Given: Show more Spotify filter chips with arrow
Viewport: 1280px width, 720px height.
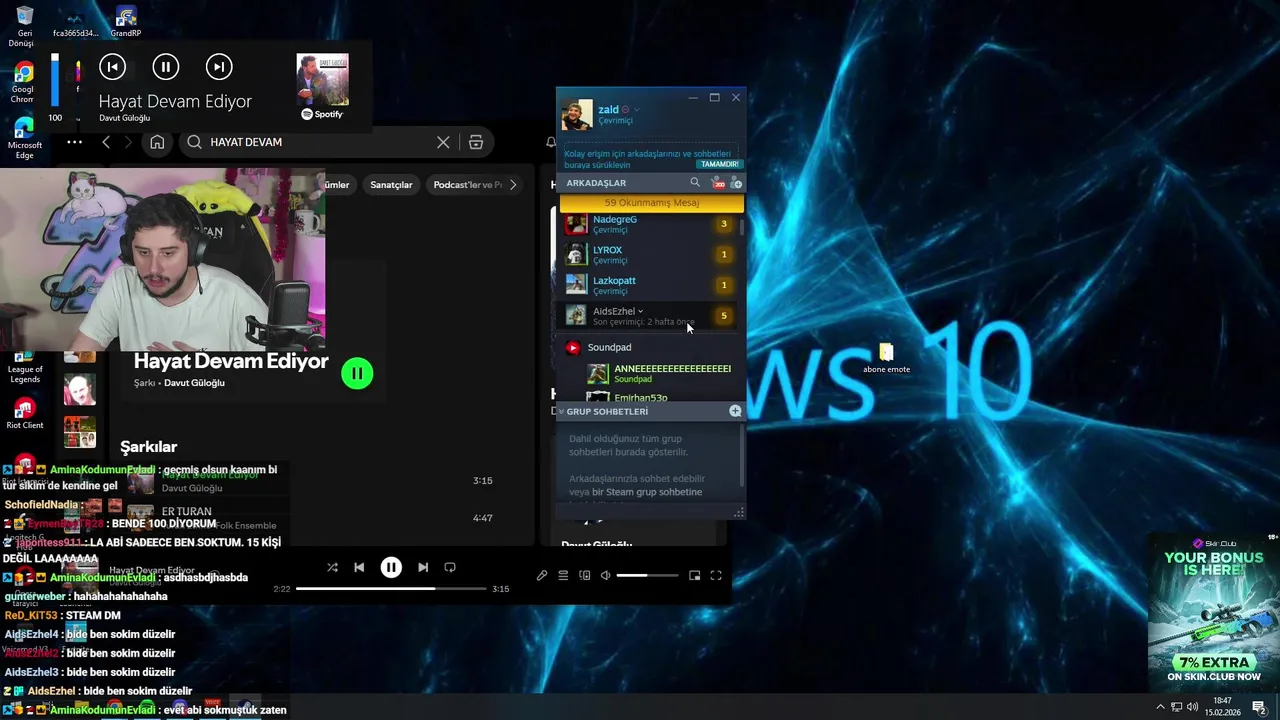Looking at the screenshot, I should [513, 185].
